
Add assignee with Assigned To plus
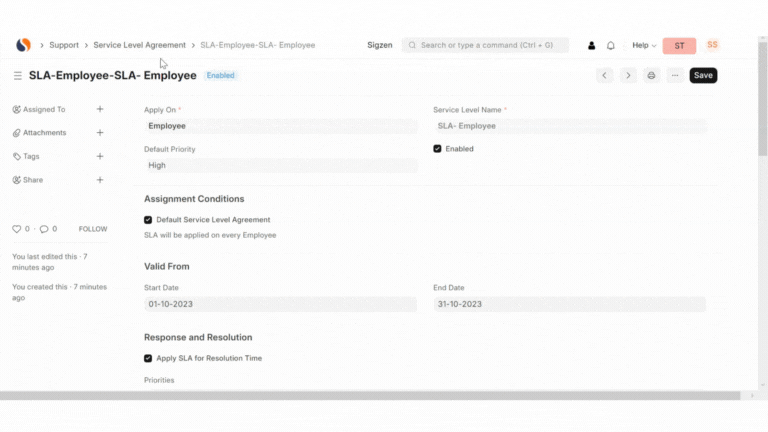point(99,109)
